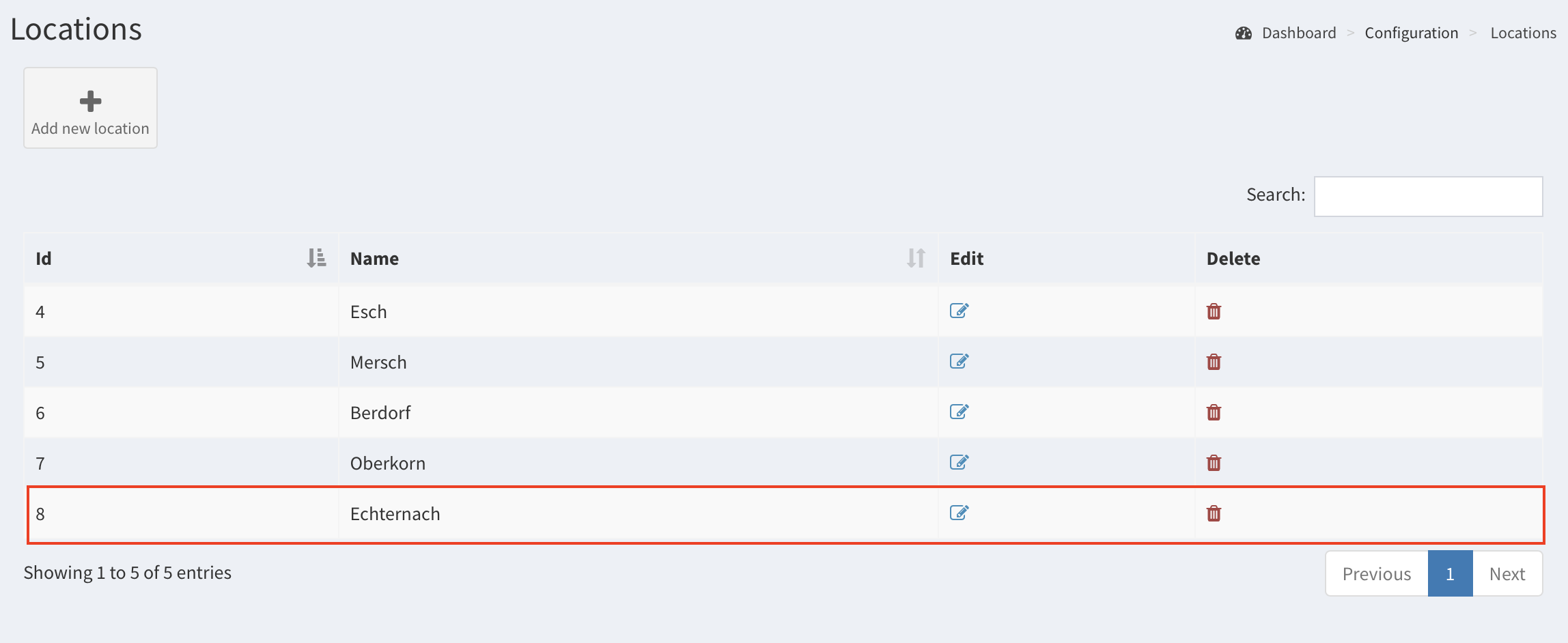Image resolution: width=1568 pixels, height=643 pixels.
Task: Click the Previous pagination button
Action: point(1376,574)
